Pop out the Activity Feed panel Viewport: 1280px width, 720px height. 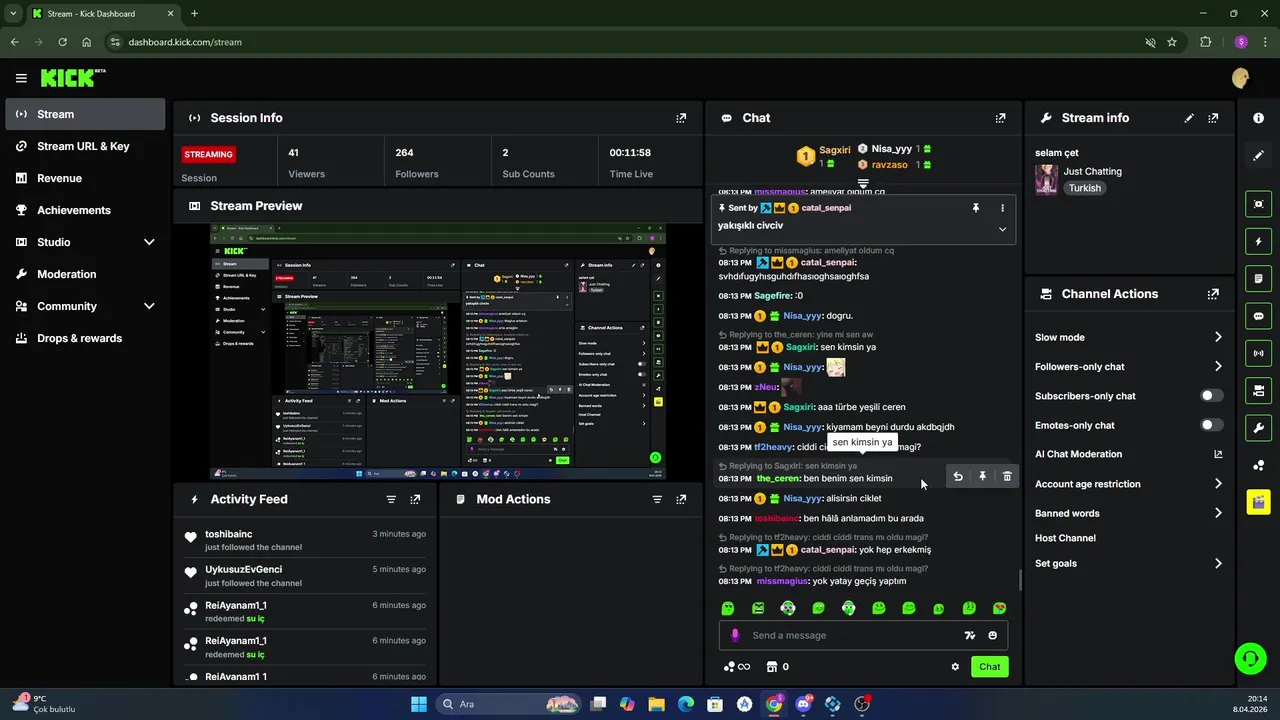pos(415,499)
